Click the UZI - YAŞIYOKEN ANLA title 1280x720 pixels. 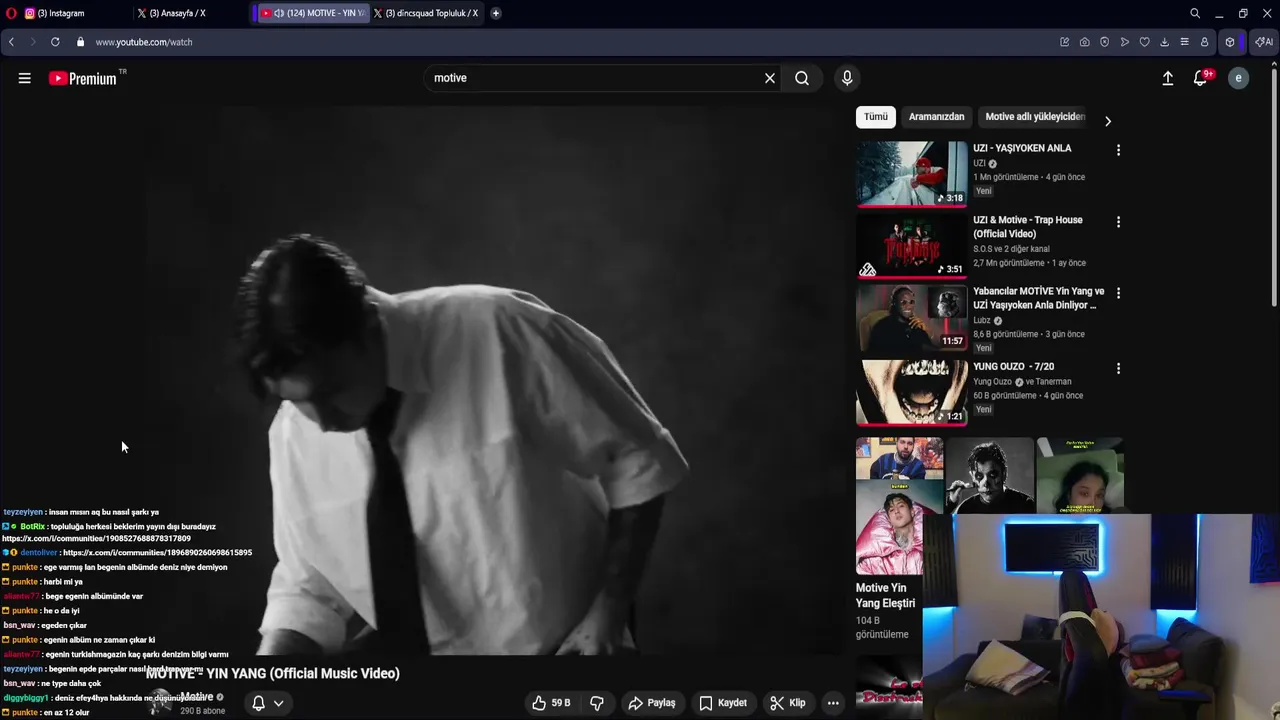coord(1022,148)
